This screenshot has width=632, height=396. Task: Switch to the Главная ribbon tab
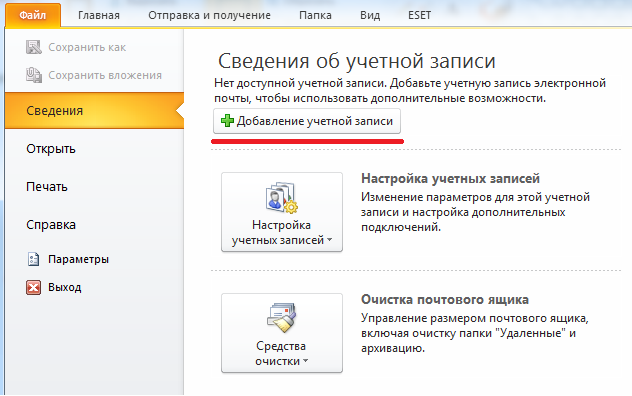pyautogui.click(x=99, y=15)
